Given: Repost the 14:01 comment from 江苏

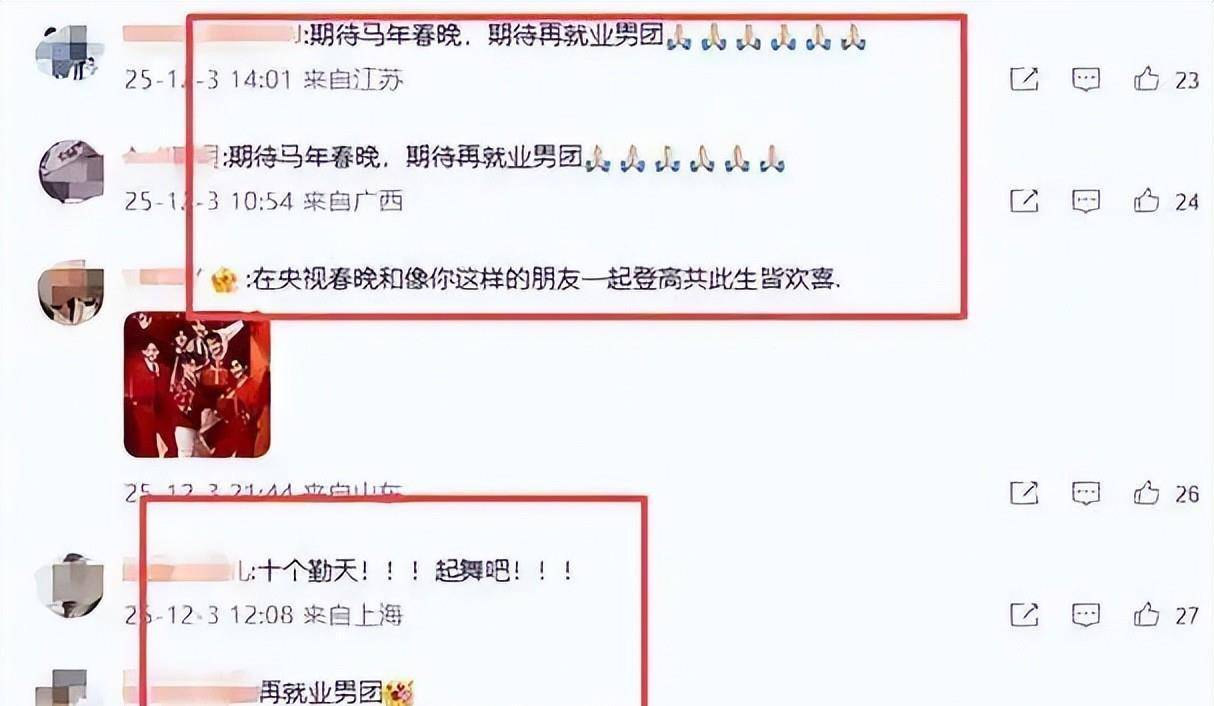Looking at the screenshot, I should point(1024,80).
